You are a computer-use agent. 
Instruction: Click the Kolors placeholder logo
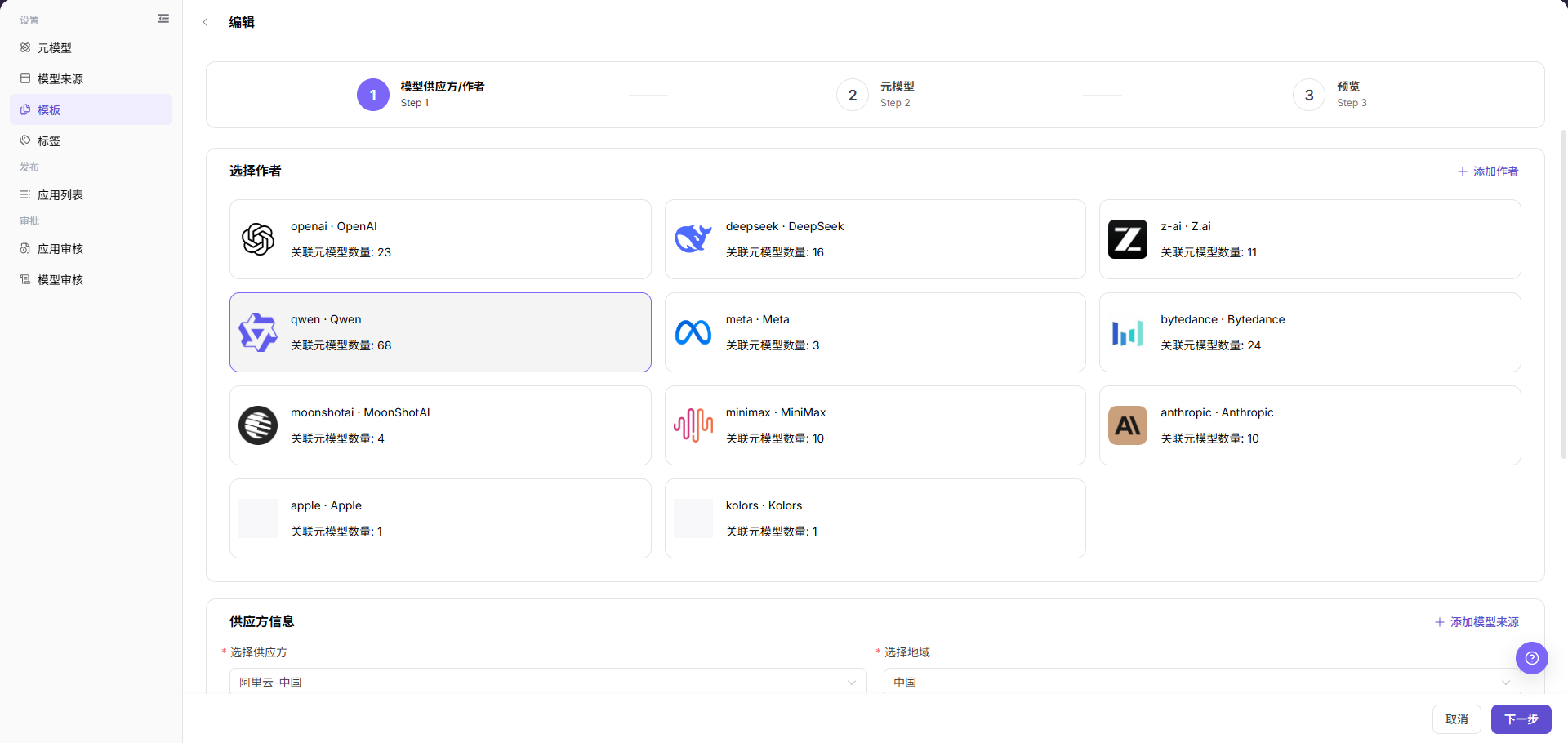tap(693, 518)
